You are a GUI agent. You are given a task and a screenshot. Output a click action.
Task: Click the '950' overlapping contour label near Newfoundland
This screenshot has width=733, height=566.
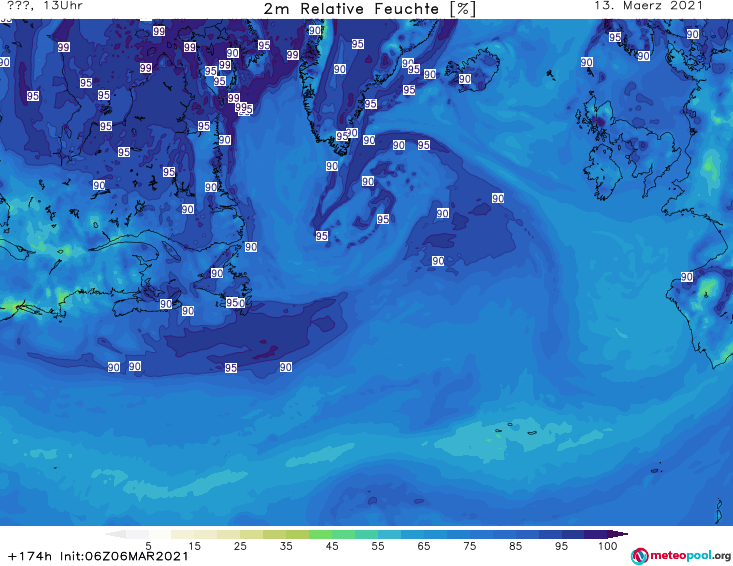(x=236, y=302)
